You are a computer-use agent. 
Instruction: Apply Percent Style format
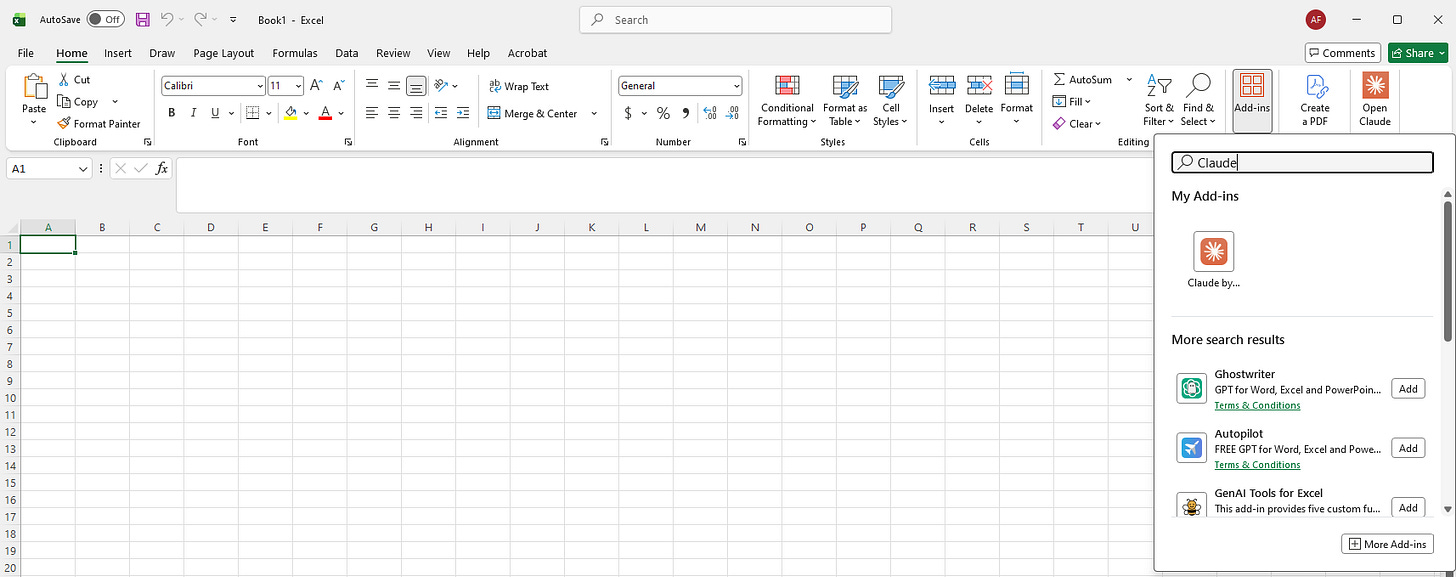pyautogui.click(x=663, y=113)
